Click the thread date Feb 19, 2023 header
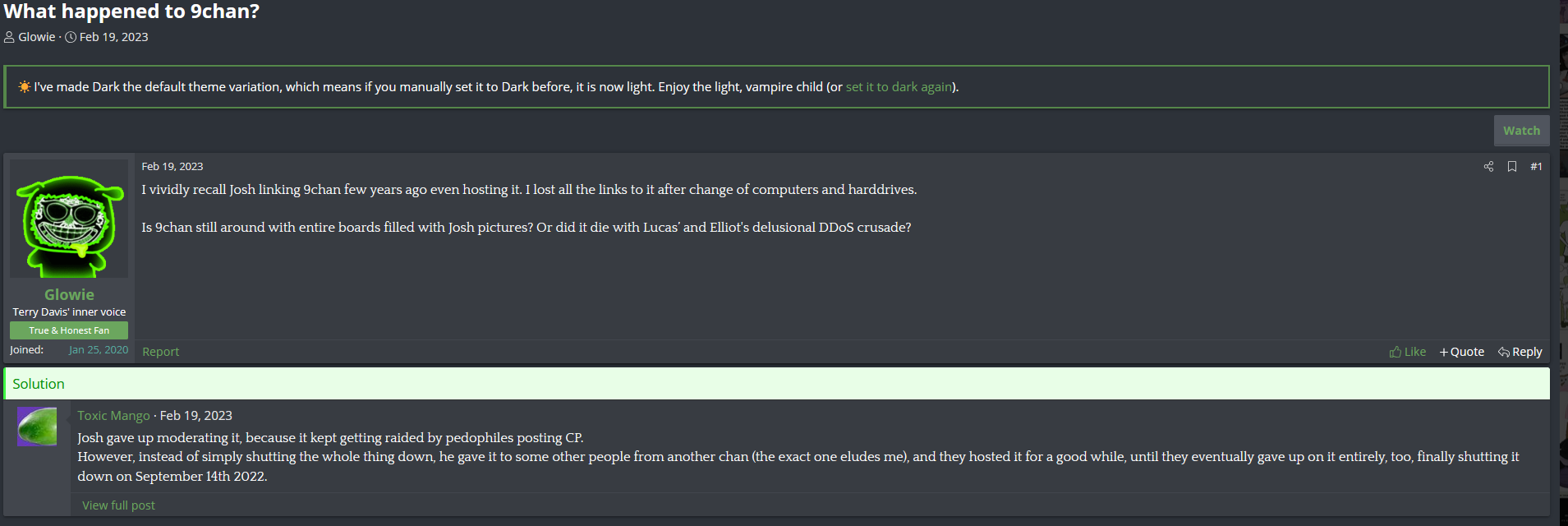The height and width of the screenshot is (526, 1568). (x=113, y=37)
